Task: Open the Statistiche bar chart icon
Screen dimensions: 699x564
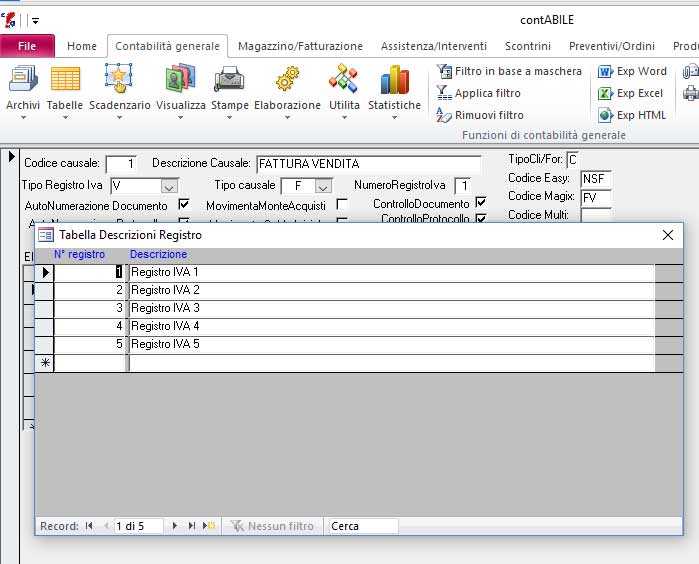Action: tap(395, 79)
